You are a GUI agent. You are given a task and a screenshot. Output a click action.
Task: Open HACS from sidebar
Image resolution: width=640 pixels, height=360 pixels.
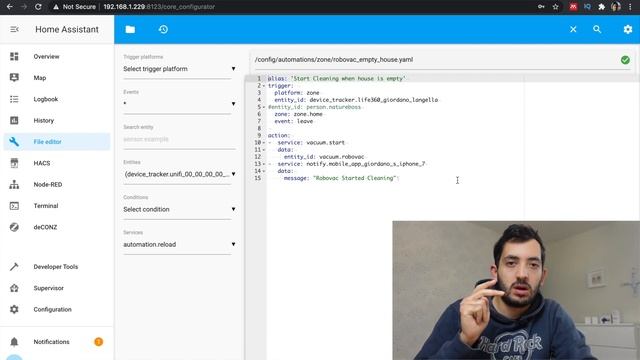(x=42, y=163)
